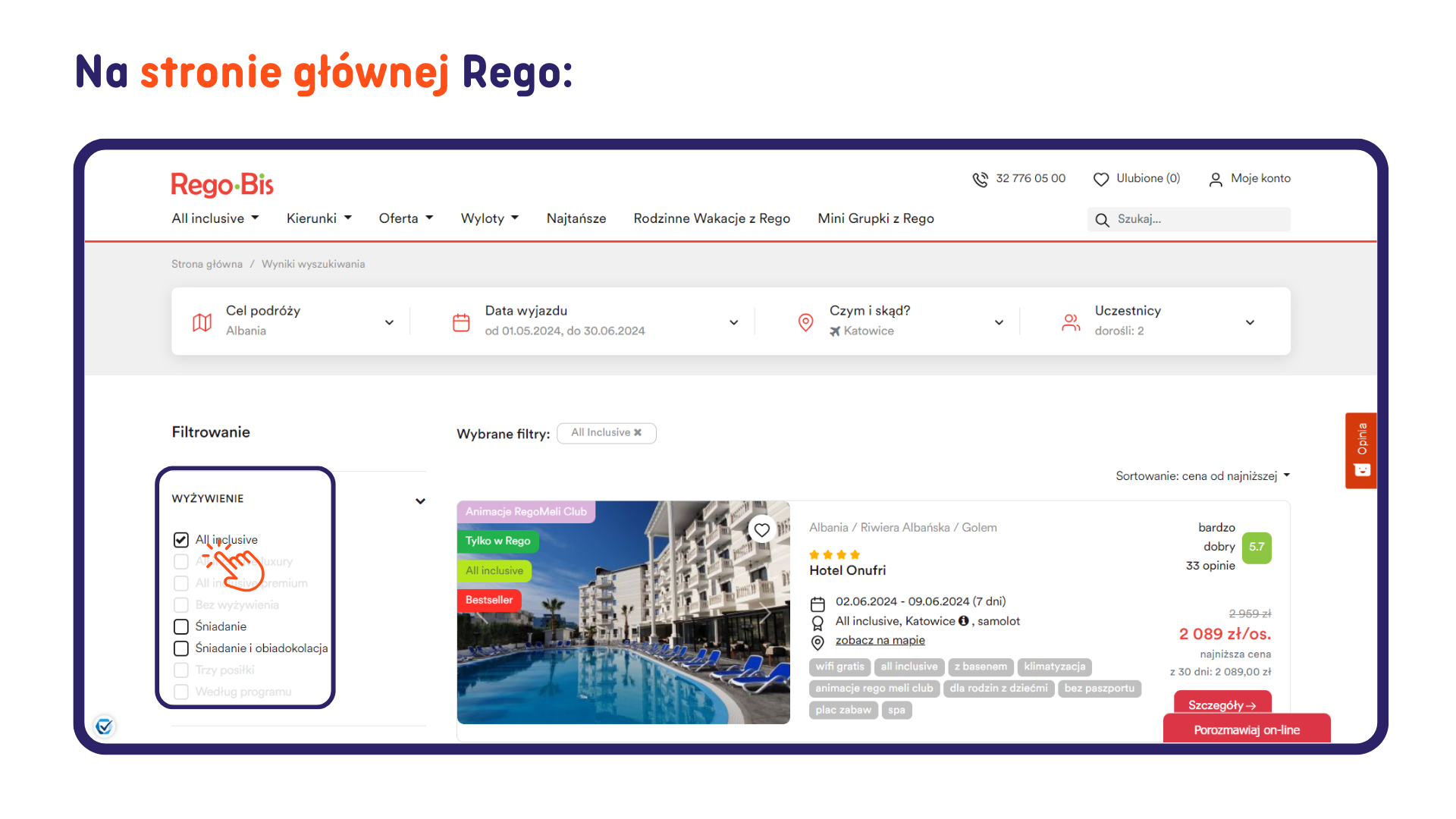Image resolution: width=1456 pixels, height=819 pixels.
Task: Tick the All inclusive premium checkbox
Action: point(180,583)
